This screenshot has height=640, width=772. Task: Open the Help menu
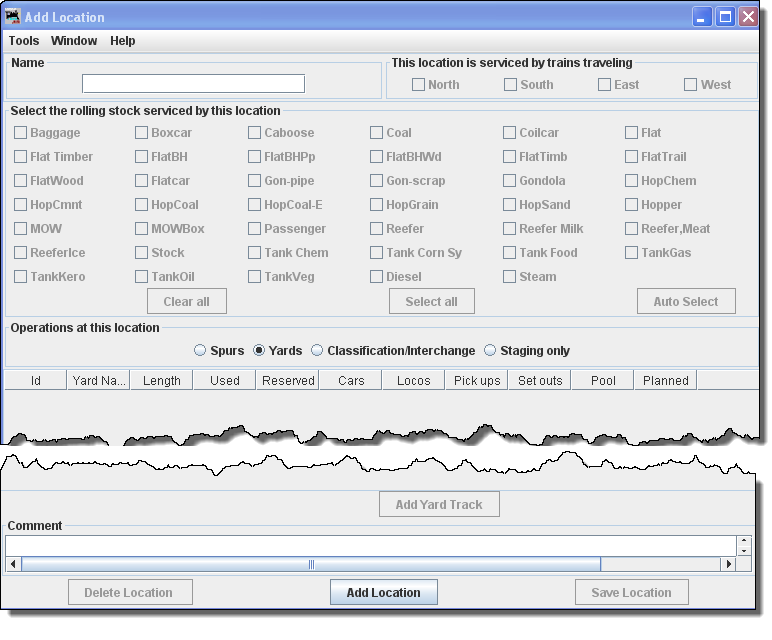point(123,41)
